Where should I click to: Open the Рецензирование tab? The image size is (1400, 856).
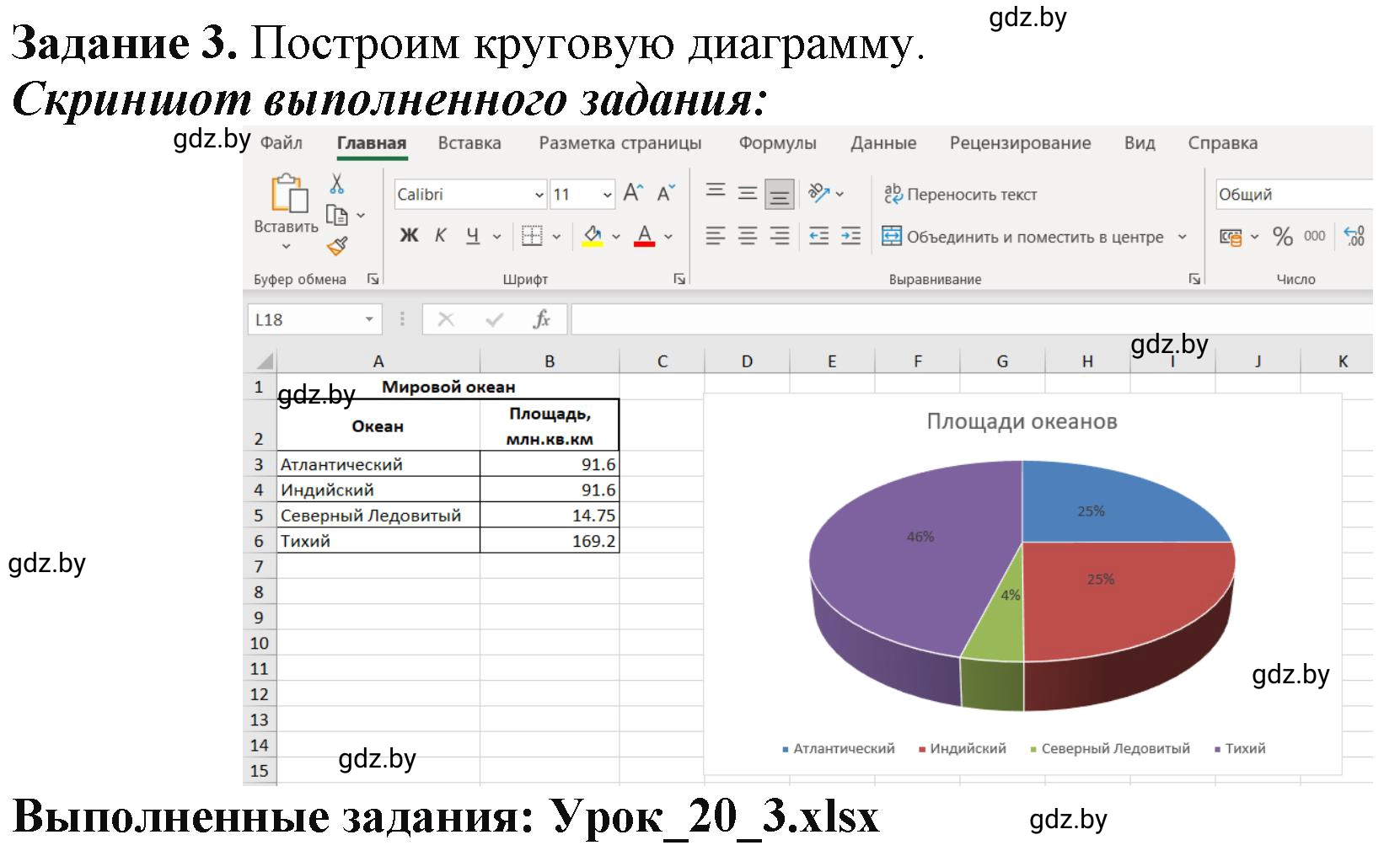click(x=1020, y=143)
